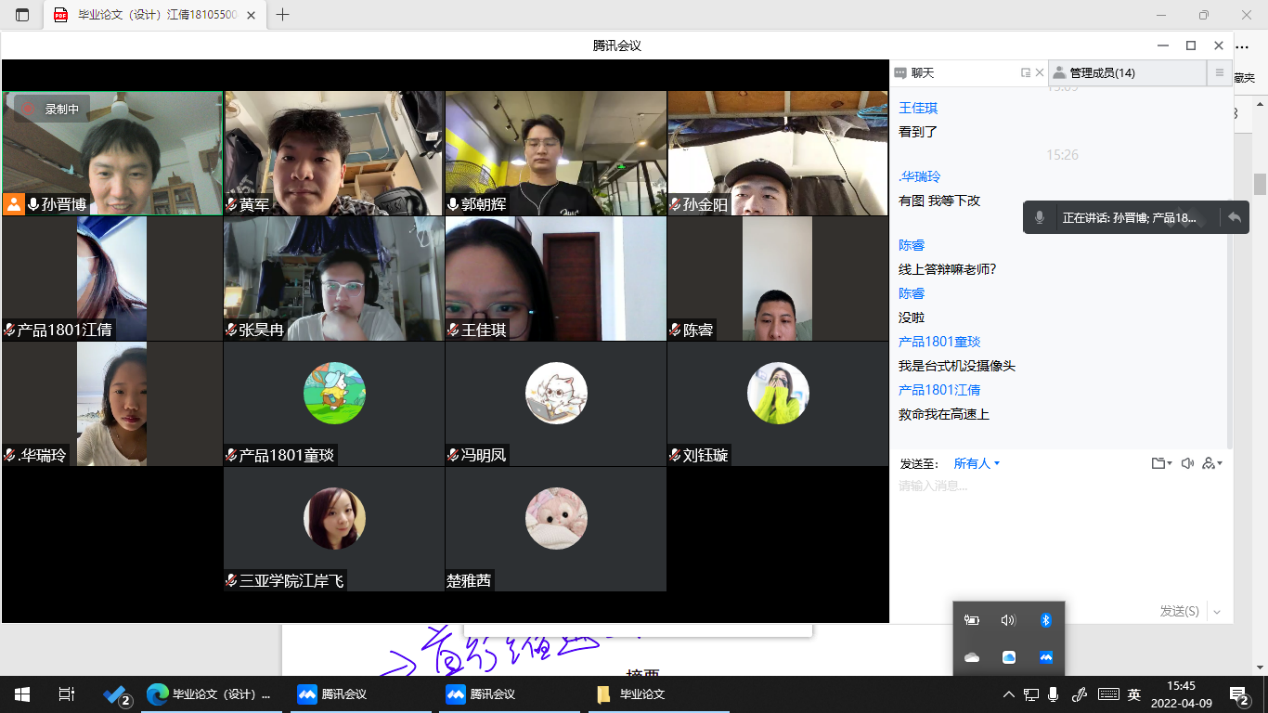Open the Bluetooth icon in the tray popup

click(x=1046, y=620)
